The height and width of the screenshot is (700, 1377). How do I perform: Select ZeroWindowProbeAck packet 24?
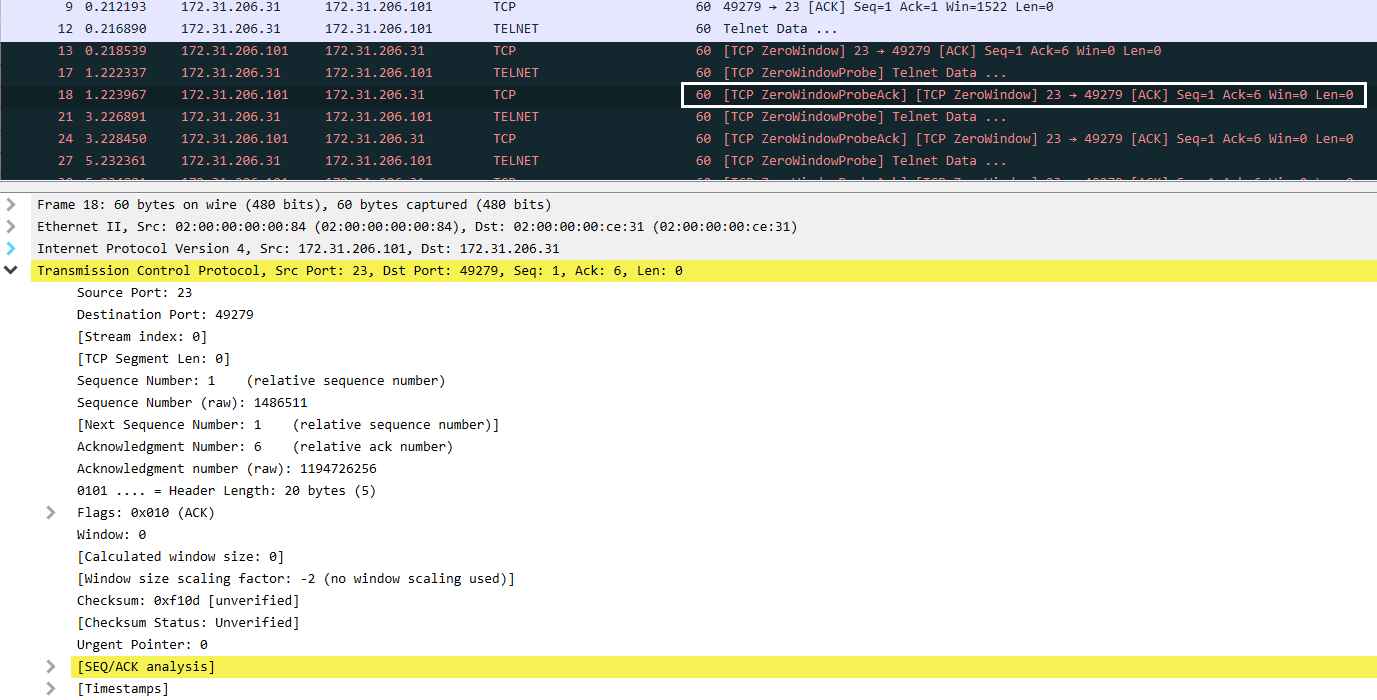coord(300,138)
